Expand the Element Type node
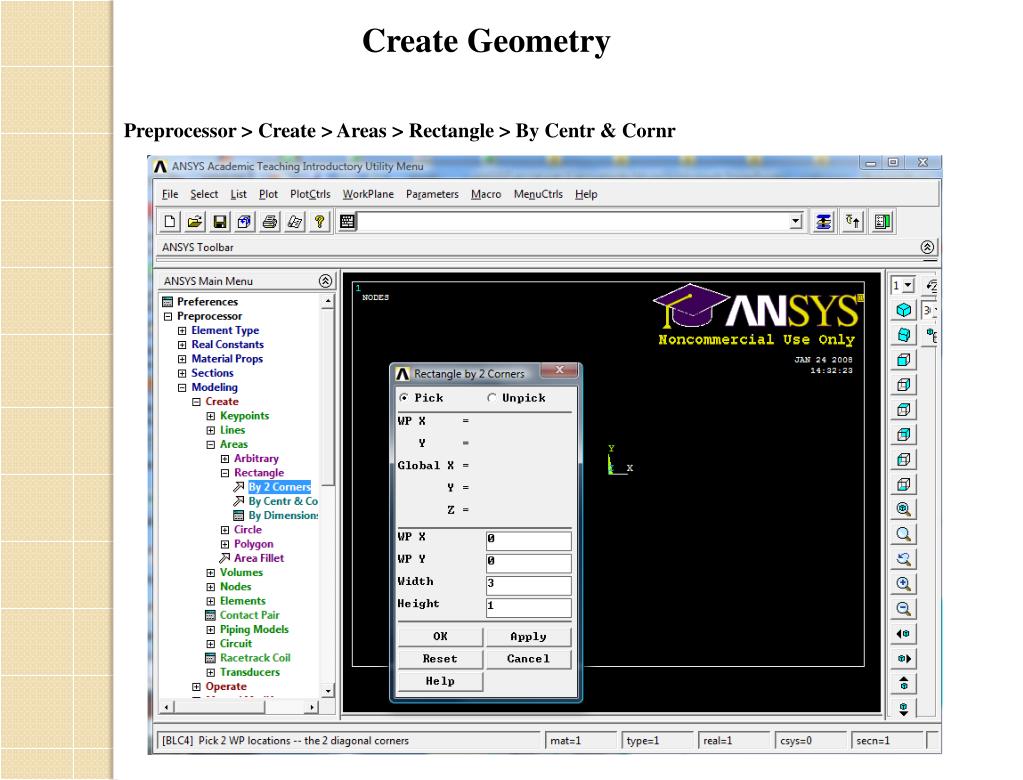Screen dimensions: 1023x780 click(x=182, y=331)
